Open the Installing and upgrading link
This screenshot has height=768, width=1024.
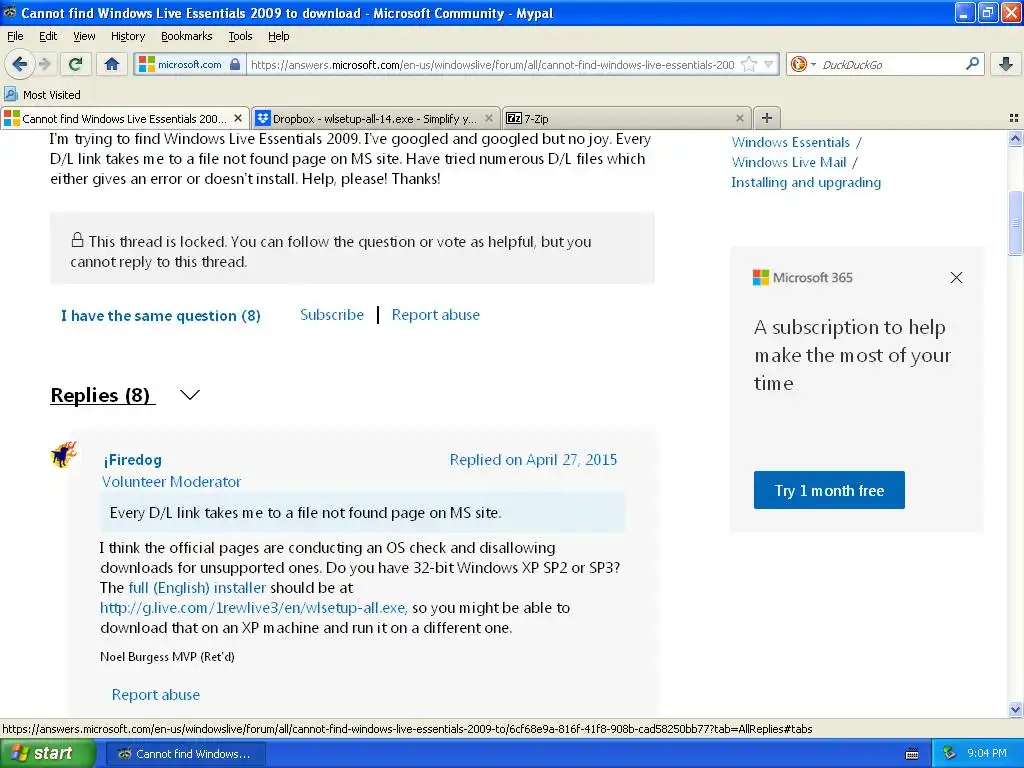coord(806,182)
